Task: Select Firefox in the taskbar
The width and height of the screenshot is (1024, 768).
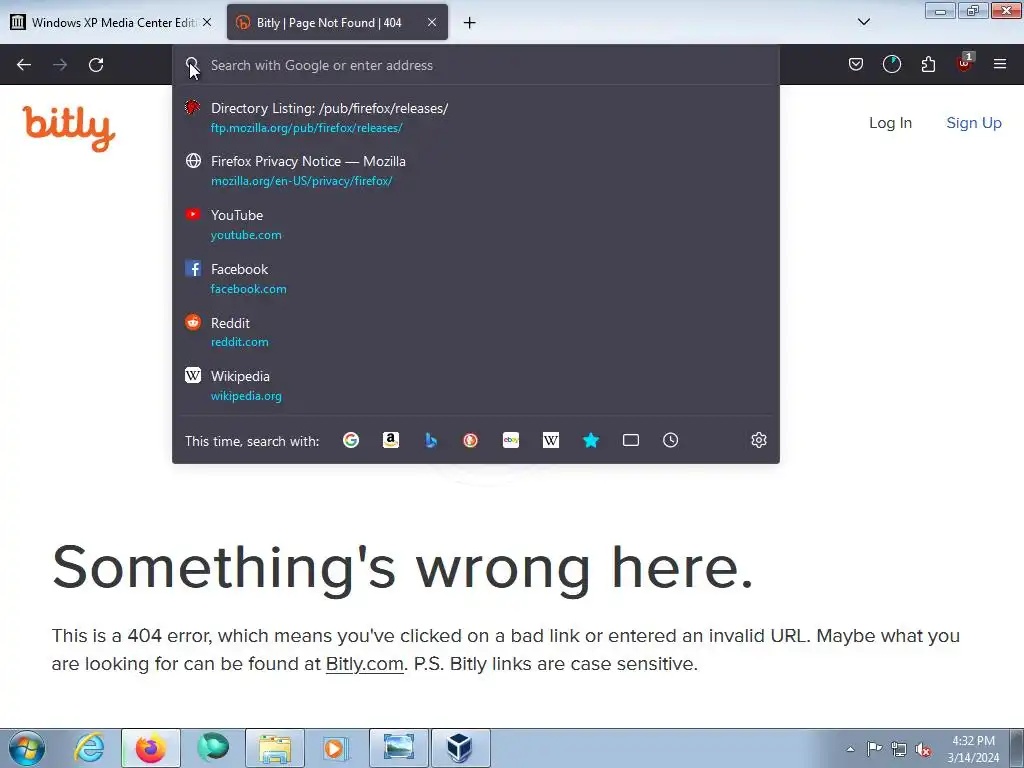Action: click(151, 748)
